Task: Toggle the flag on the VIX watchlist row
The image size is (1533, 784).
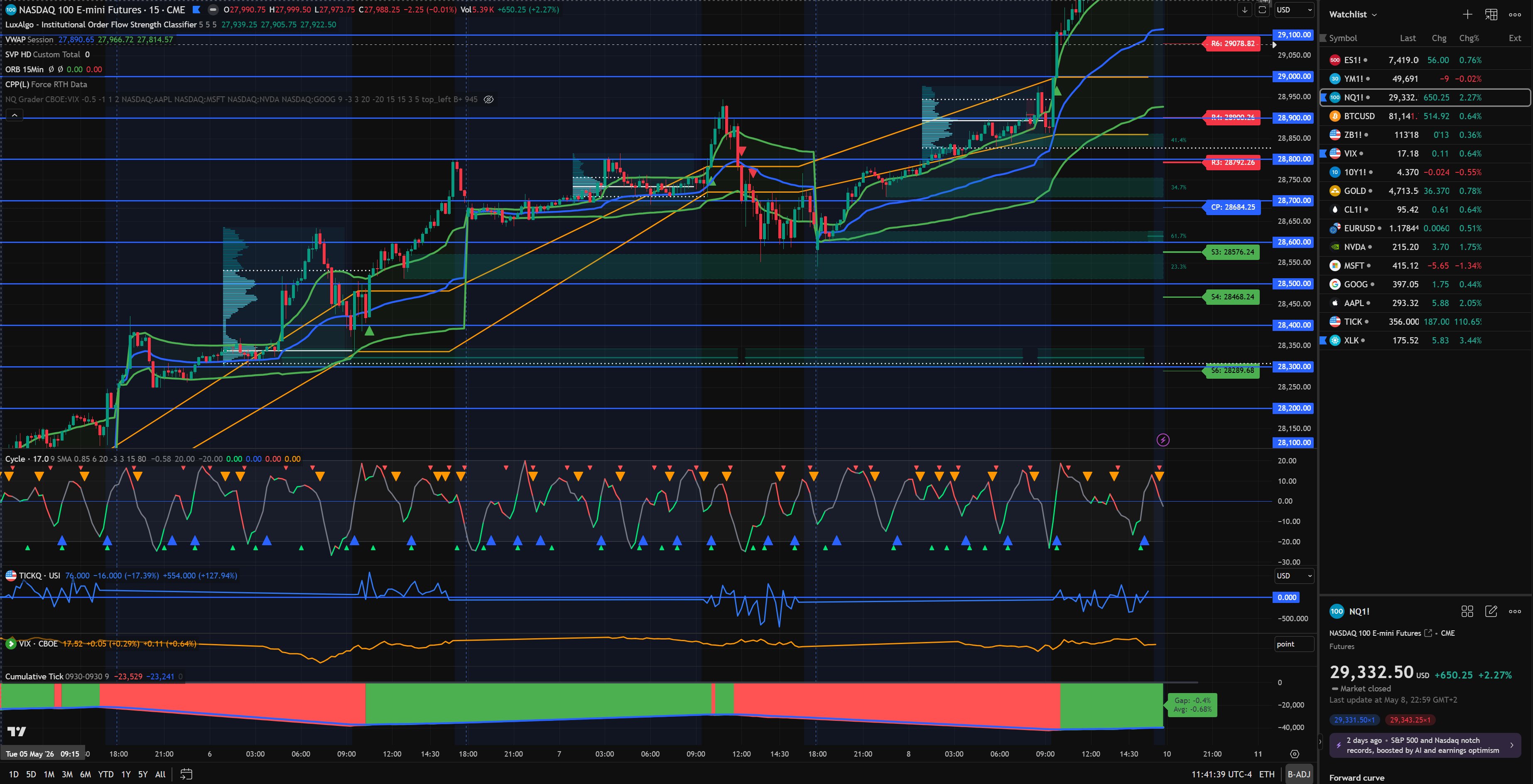Action: click(1324, 154)
